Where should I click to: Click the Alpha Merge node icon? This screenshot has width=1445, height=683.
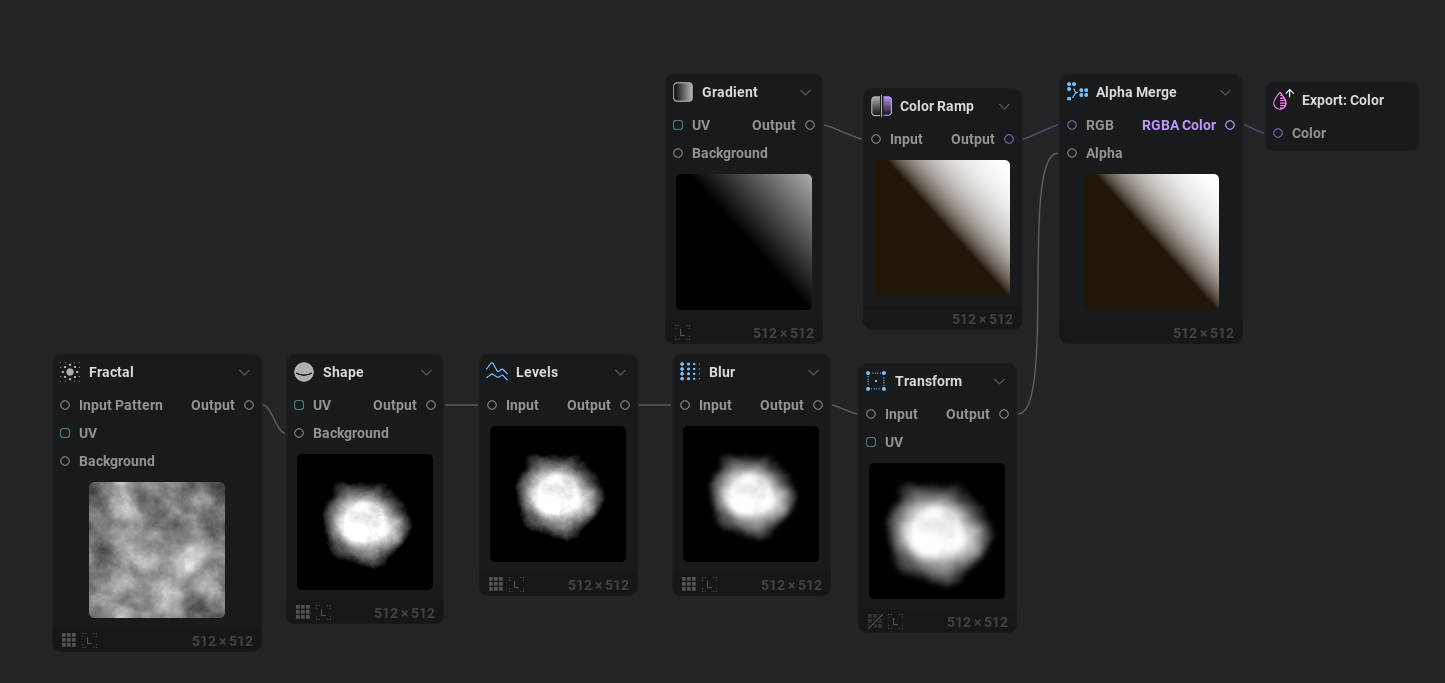(1077, 92)
